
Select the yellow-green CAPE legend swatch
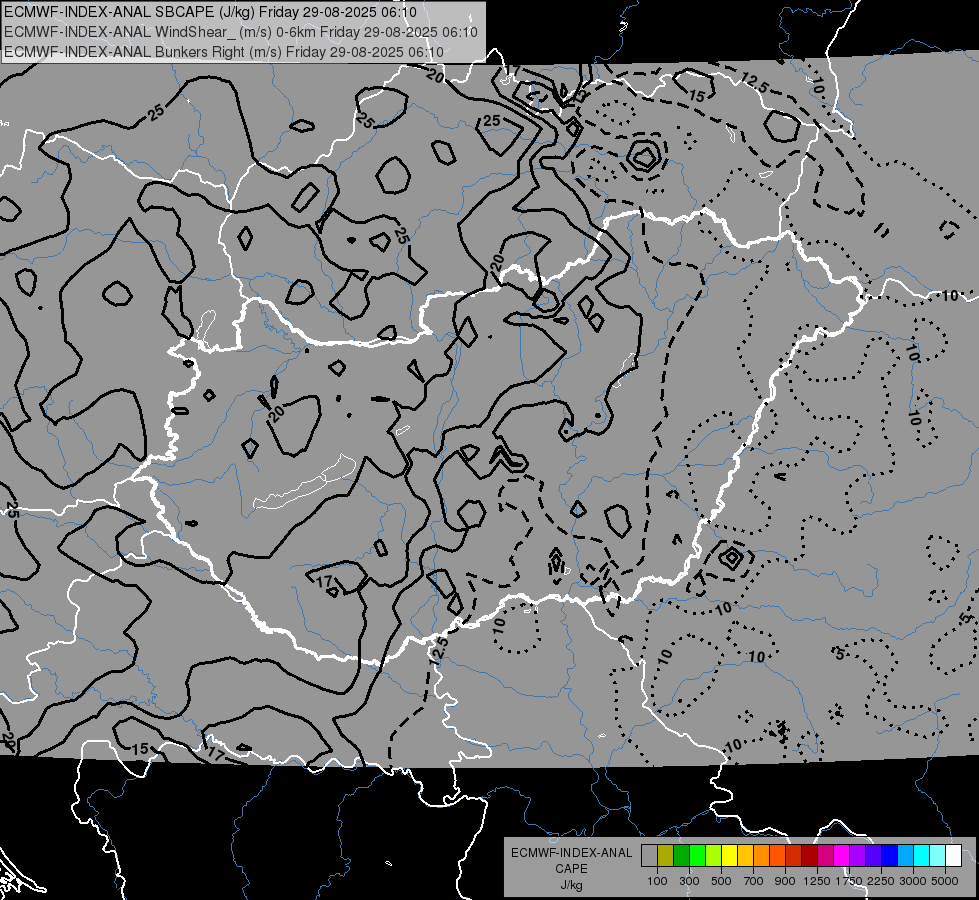click(714, 856)
